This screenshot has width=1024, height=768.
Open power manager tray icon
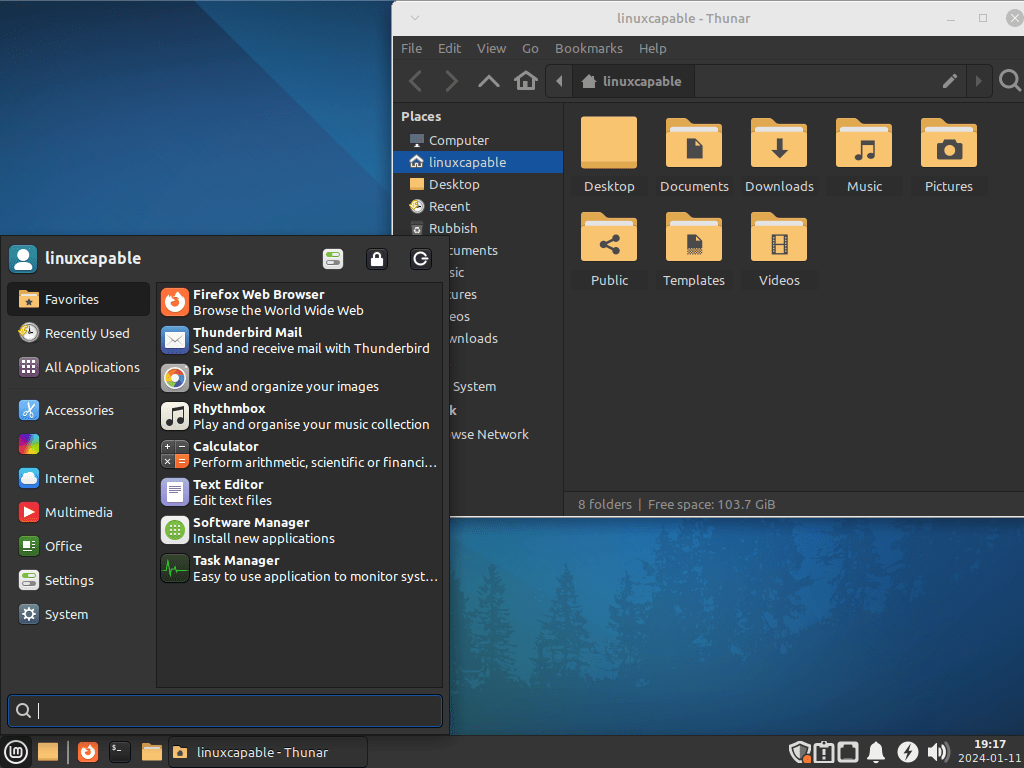[x=907, y=752]
